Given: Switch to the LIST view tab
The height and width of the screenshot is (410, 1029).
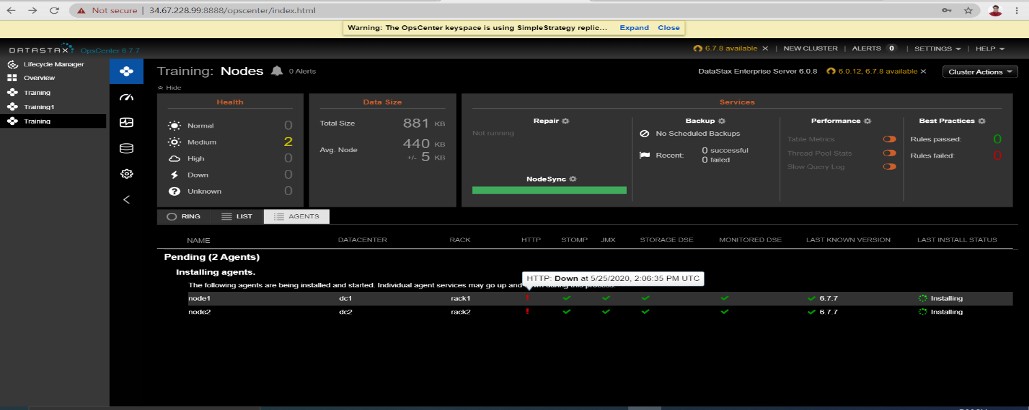Looking at the screenshot, I should tap(237, 216).
